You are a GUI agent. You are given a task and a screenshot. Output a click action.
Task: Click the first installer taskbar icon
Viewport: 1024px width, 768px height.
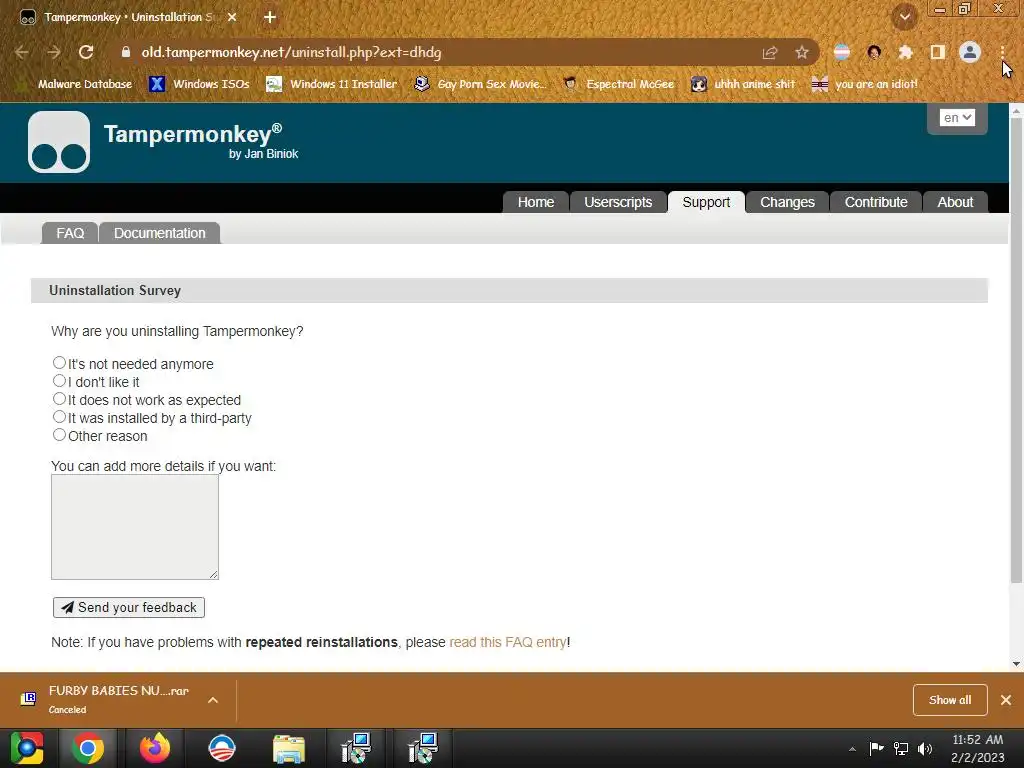click(x=356, y=748)
